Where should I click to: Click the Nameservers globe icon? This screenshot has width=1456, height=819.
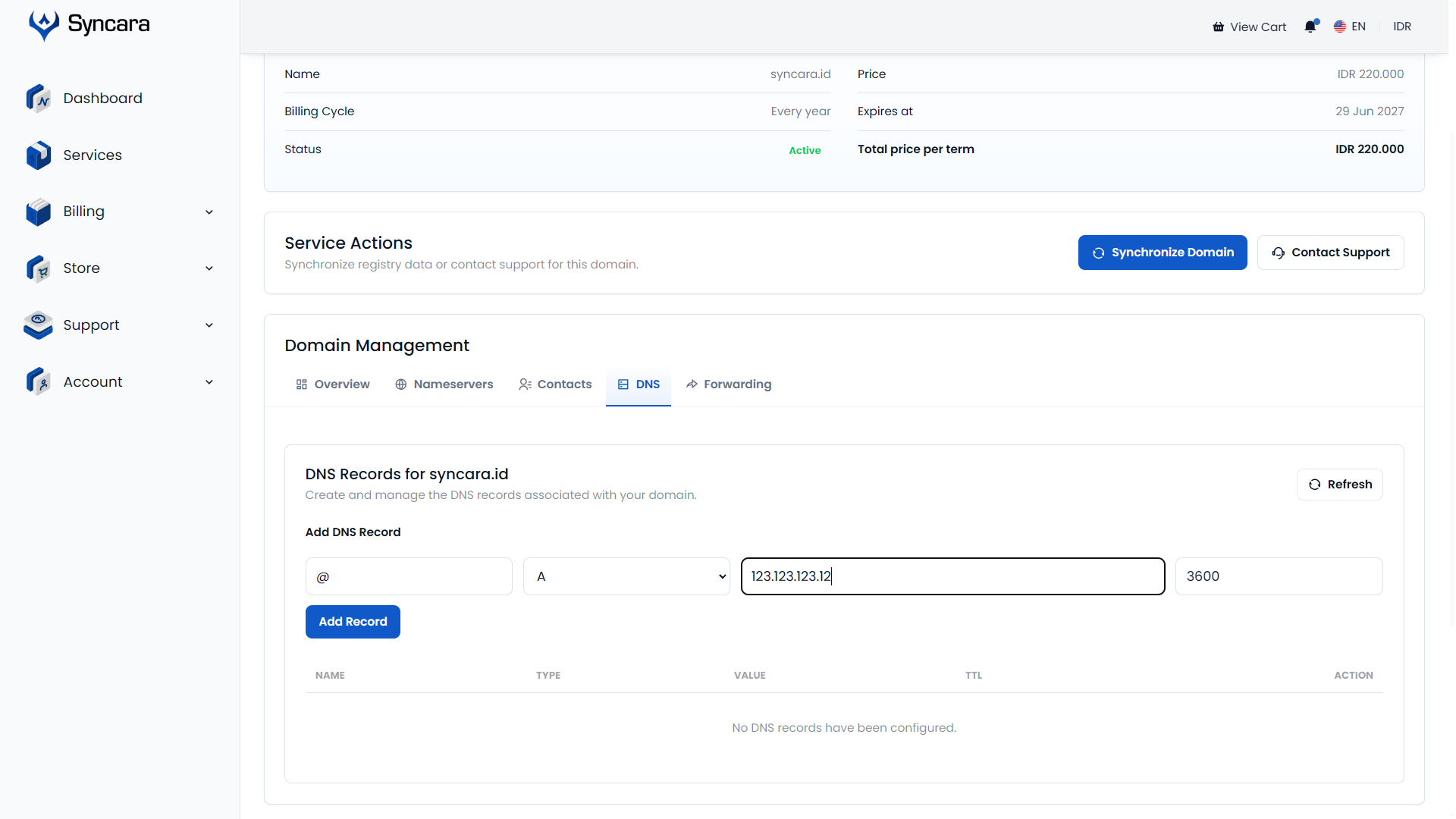coord(401,384)
